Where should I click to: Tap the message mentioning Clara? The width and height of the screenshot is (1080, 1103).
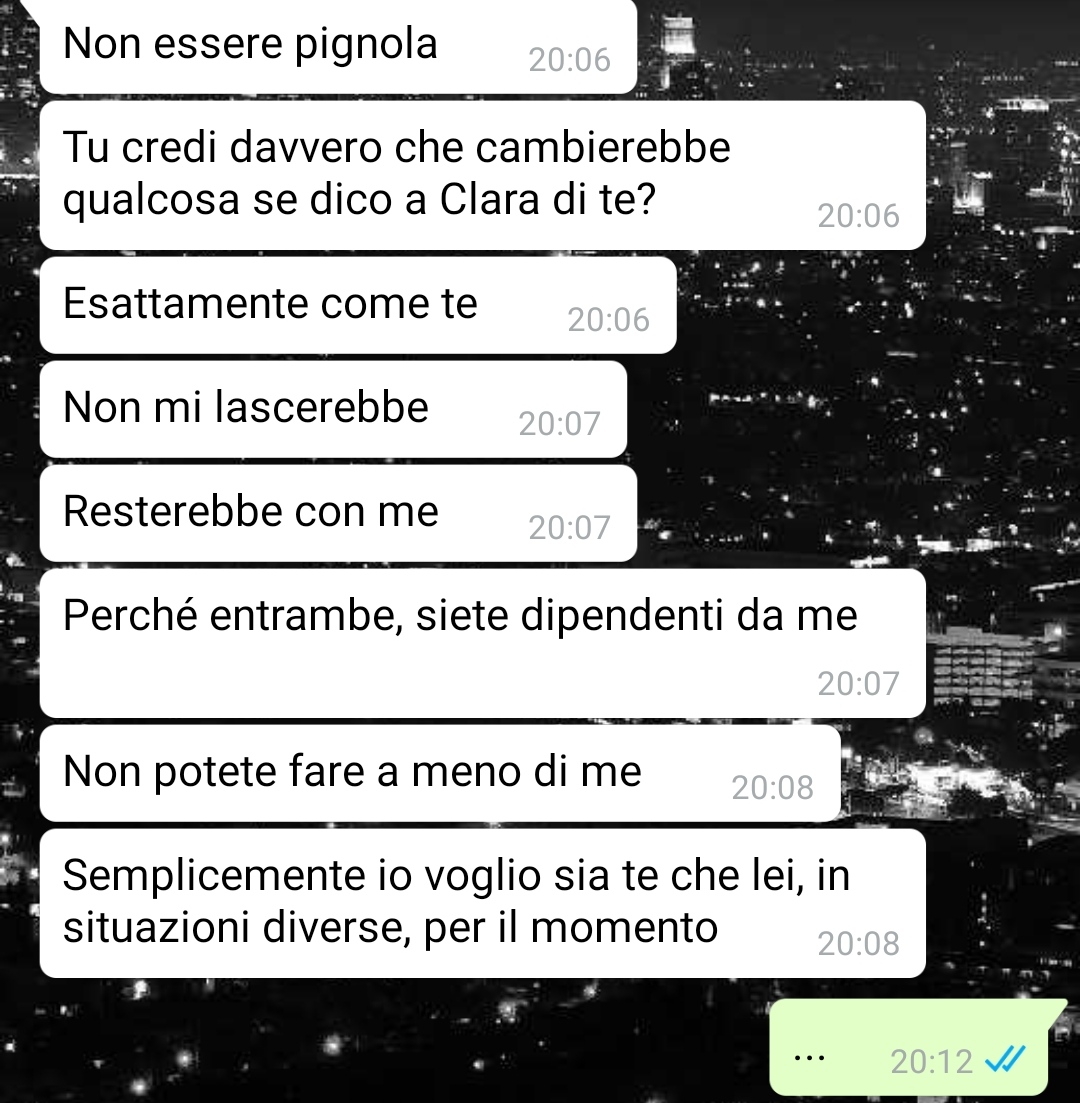point(483,175)
